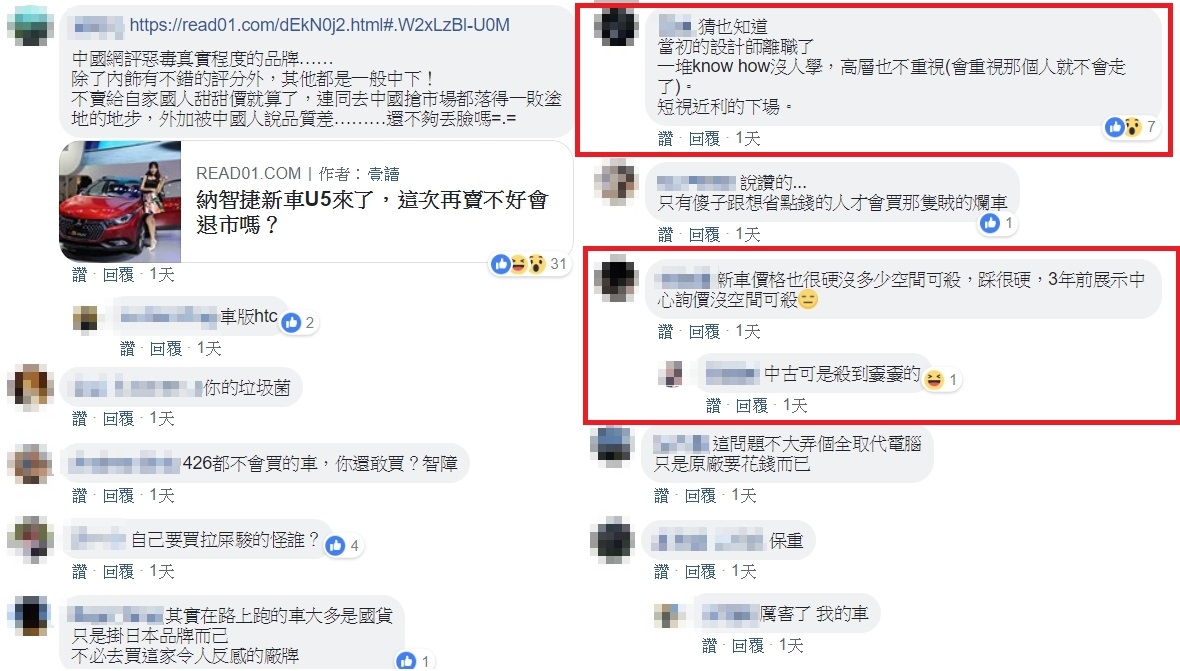Click 讚 under 你的垃圾菌 comment
This screenshot has height=671, width=1180.
(80, 418)
